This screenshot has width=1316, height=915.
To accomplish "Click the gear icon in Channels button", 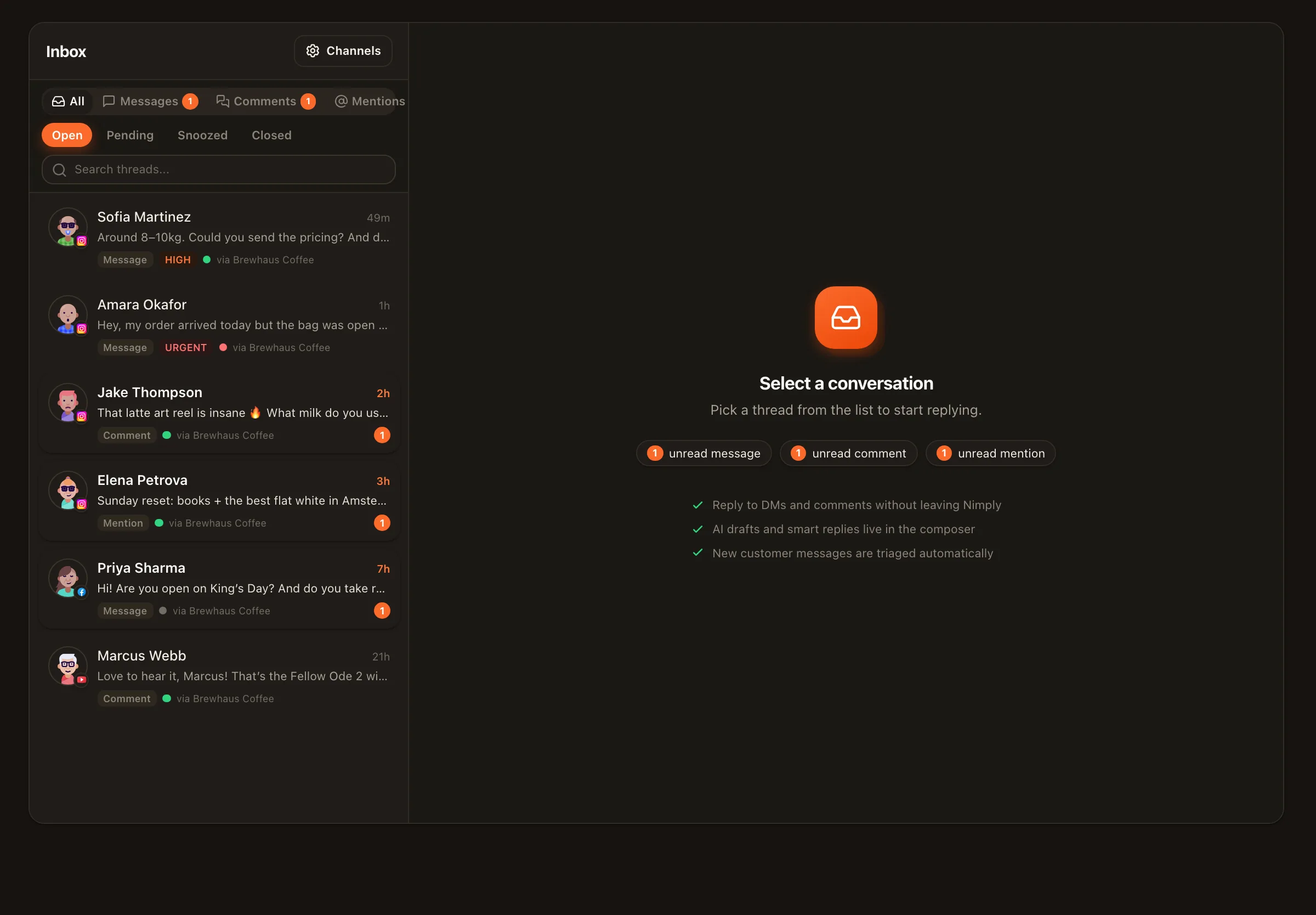I will 313,51.
